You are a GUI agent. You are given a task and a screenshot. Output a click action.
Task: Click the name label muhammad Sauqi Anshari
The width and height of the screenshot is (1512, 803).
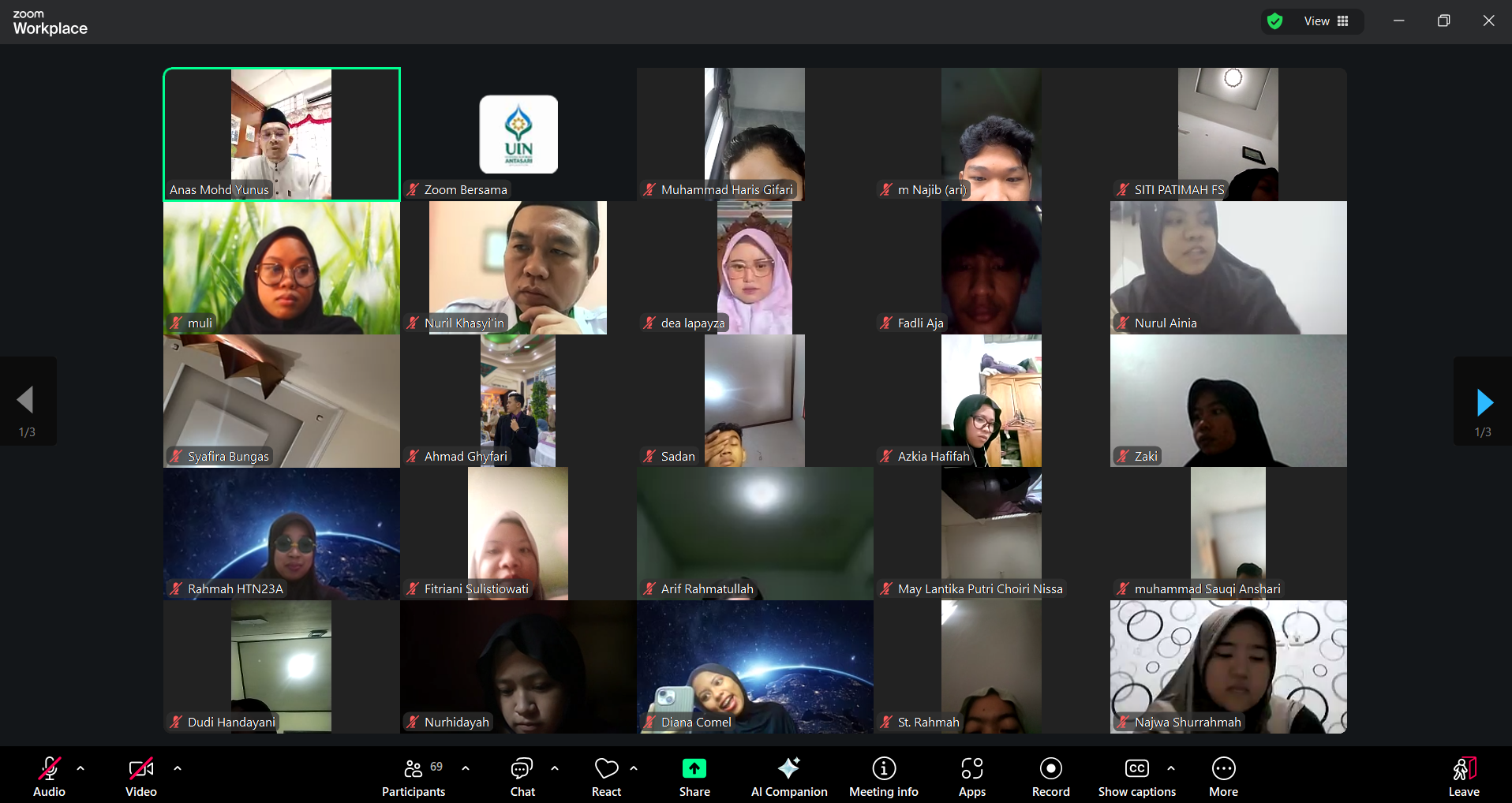1207,588
